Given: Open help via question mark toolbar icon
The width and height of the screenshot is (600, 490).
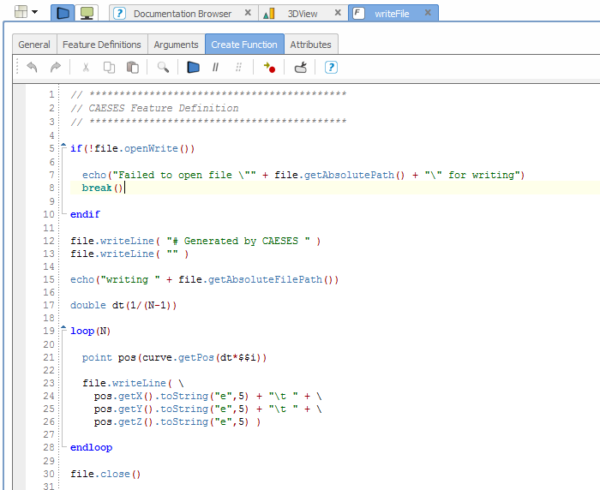Looking at the screenshot, I should [x=331, y=67].
